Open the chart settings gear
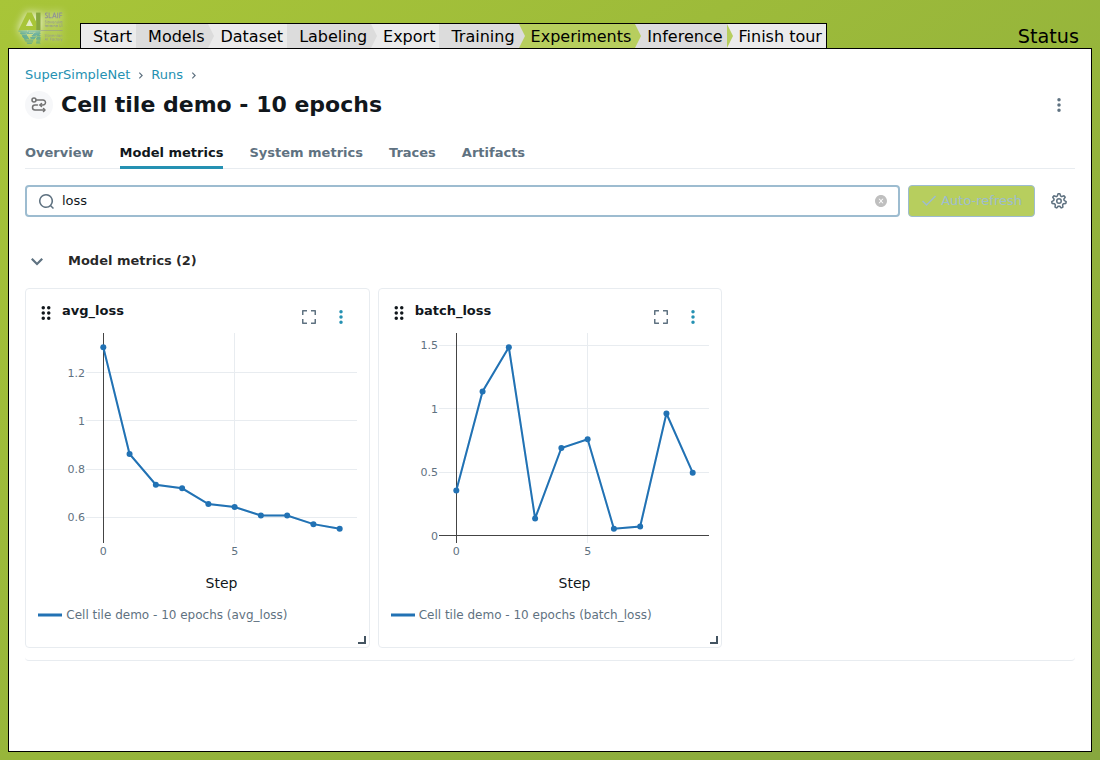This screenshot has width=1100, height=760. (x=1059, y=201)
